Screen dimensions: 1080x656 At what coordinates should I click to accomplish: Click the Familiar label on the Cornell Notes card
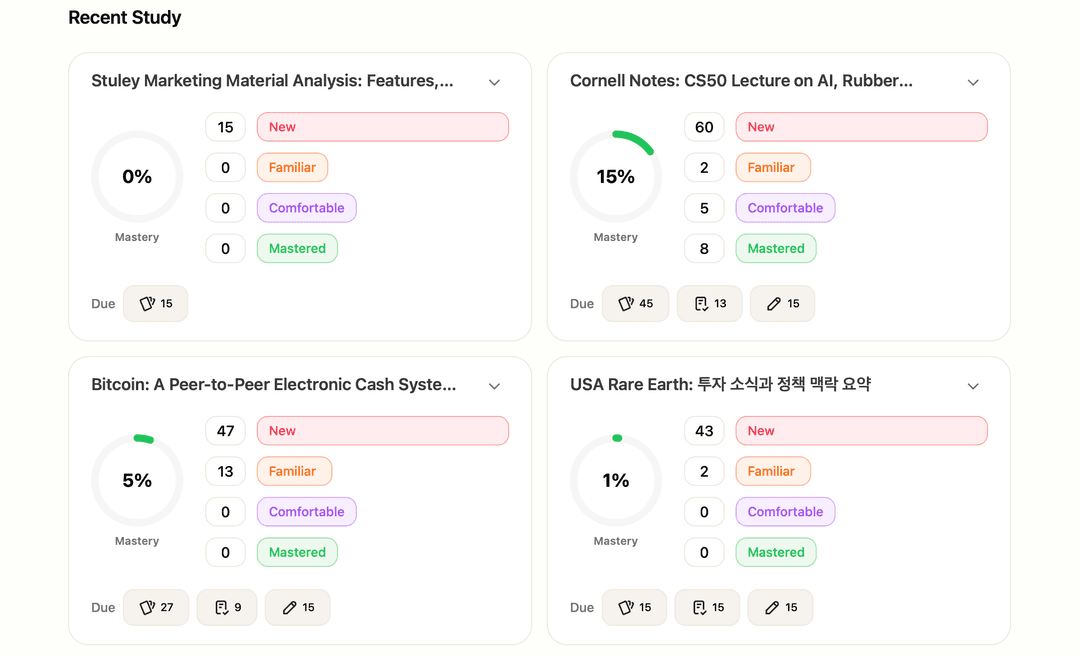tap(773, 167)
